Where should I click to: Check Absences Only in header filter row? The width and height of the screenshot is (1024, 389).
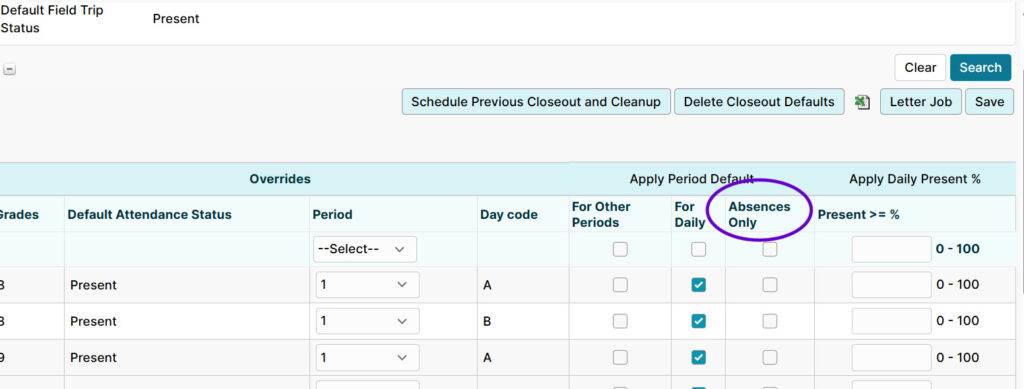click(770, 249)
